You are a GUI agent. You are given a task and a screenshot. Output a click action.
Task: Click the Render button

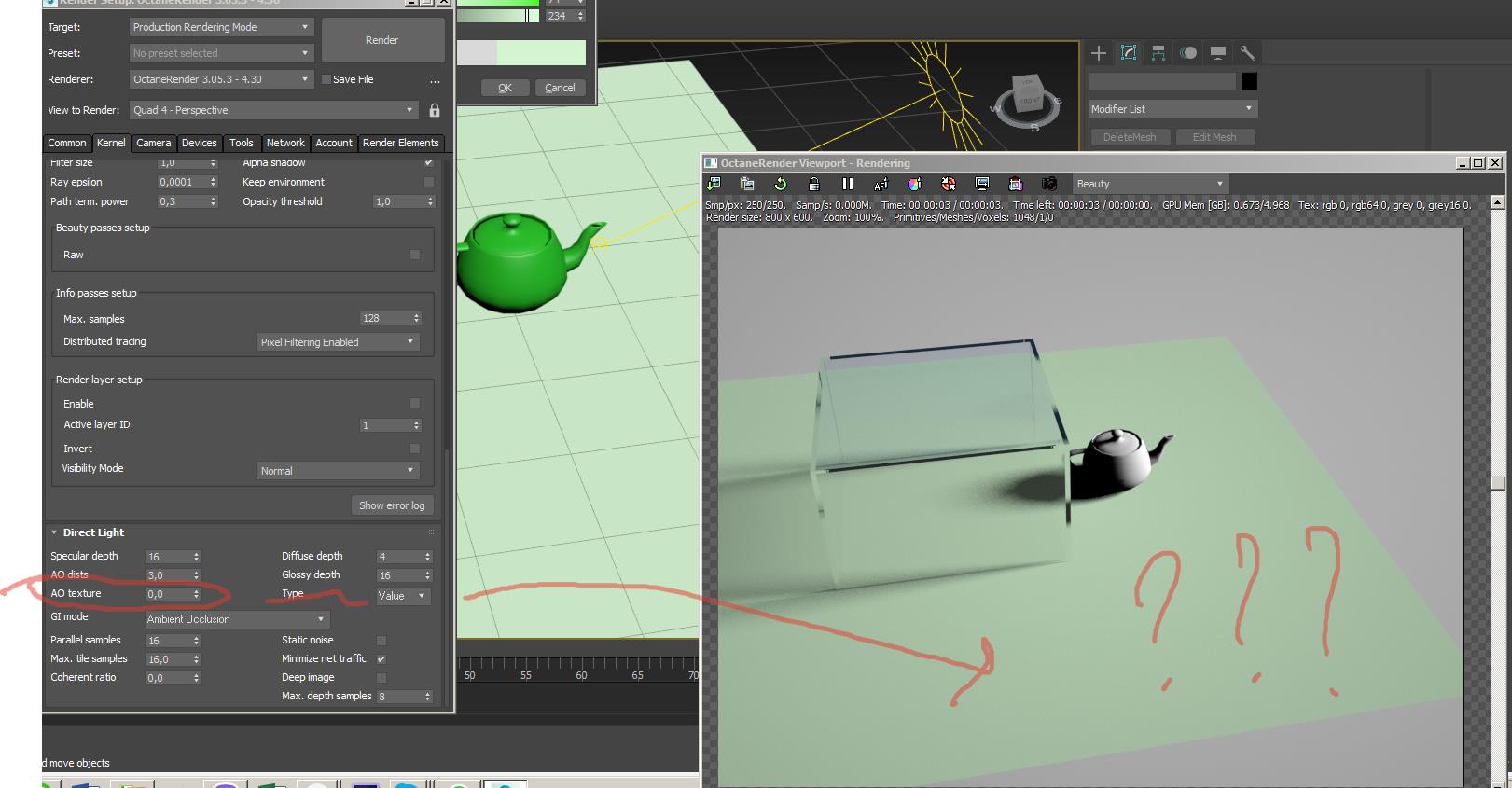tap(382, 40)
